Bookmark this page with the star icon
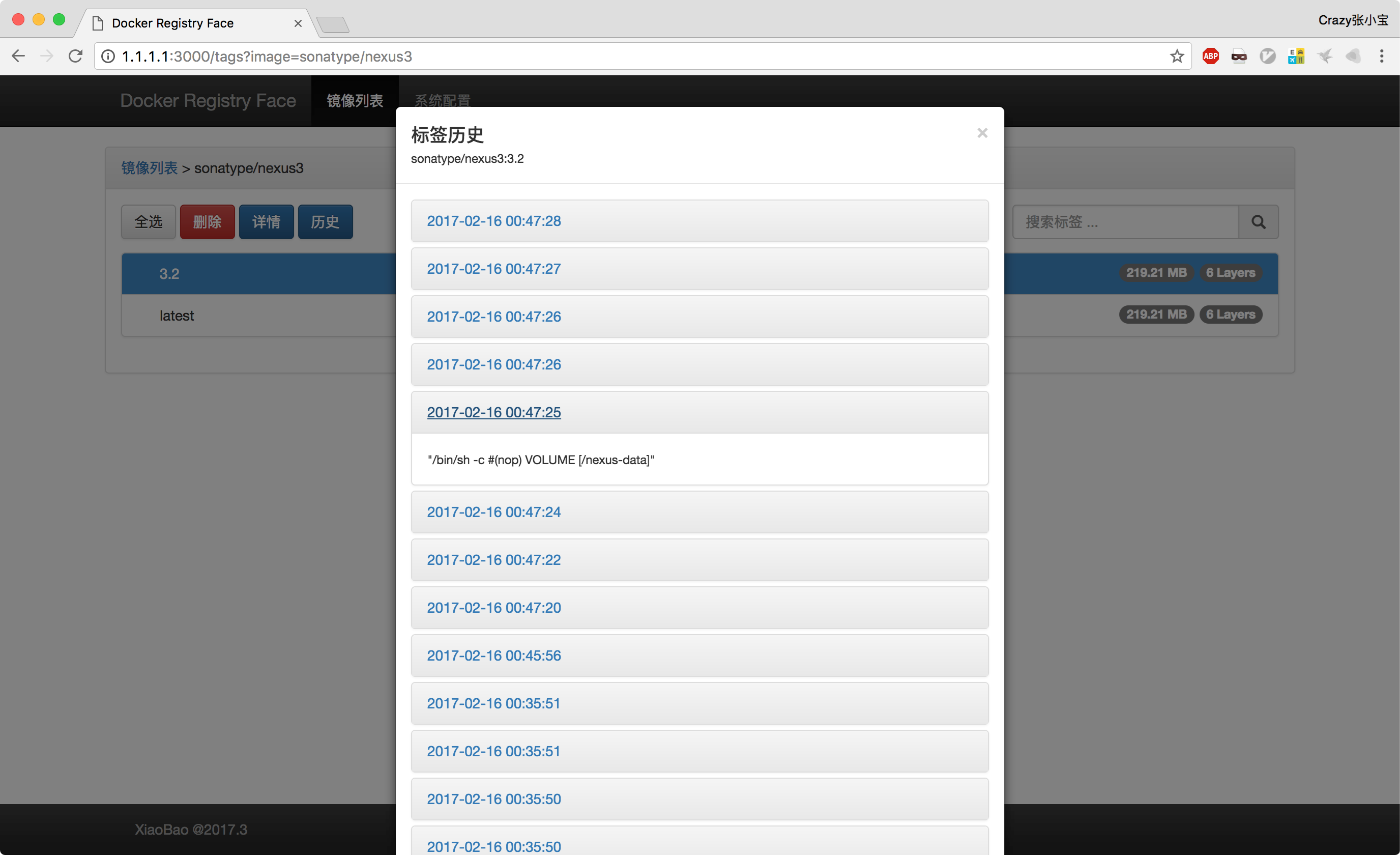1400x855 pixels. coord(1177,56)
